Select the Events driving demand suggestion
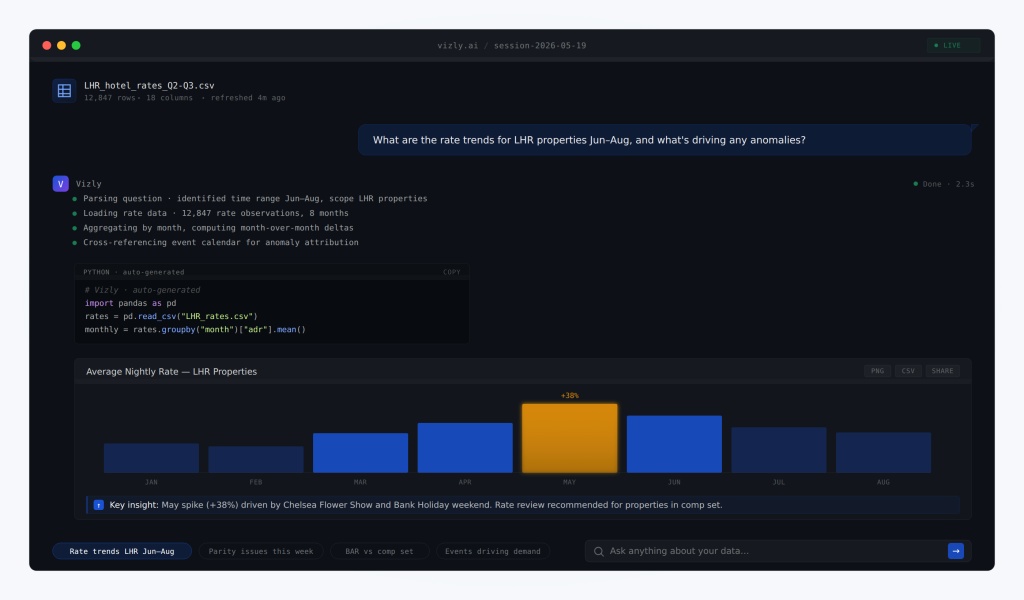This screenshot has height=600, width=1024. tap(492, 551)
